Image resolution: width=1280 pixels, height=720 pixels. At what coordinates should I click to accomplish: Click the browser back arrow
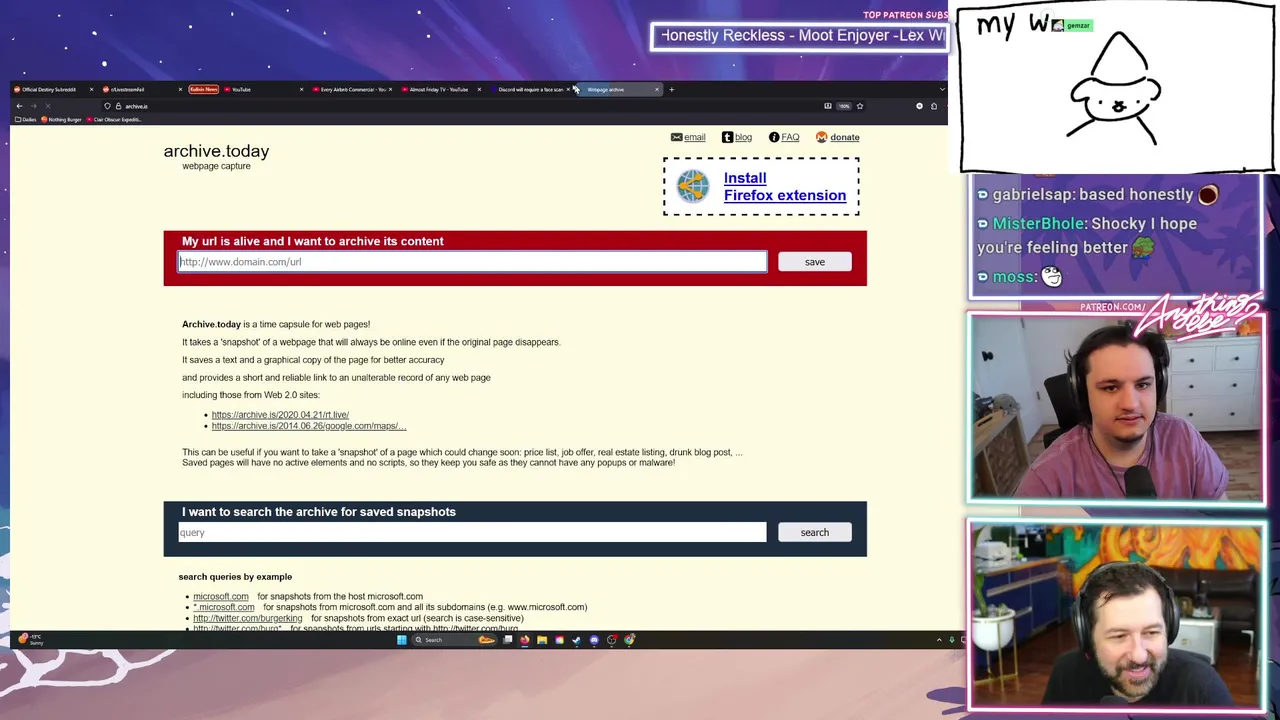coord(19,106)
